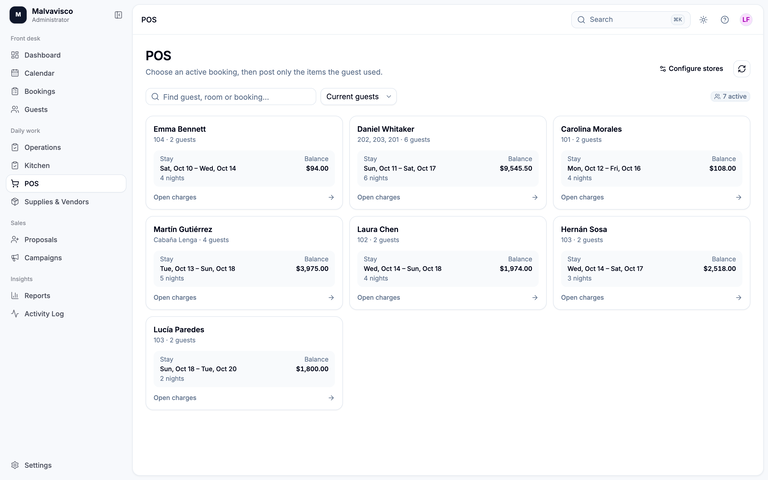This screenshot has width=768, height=480.
Task: Click the Calendar icon in sidebar
Action: [x=15, y=73]
